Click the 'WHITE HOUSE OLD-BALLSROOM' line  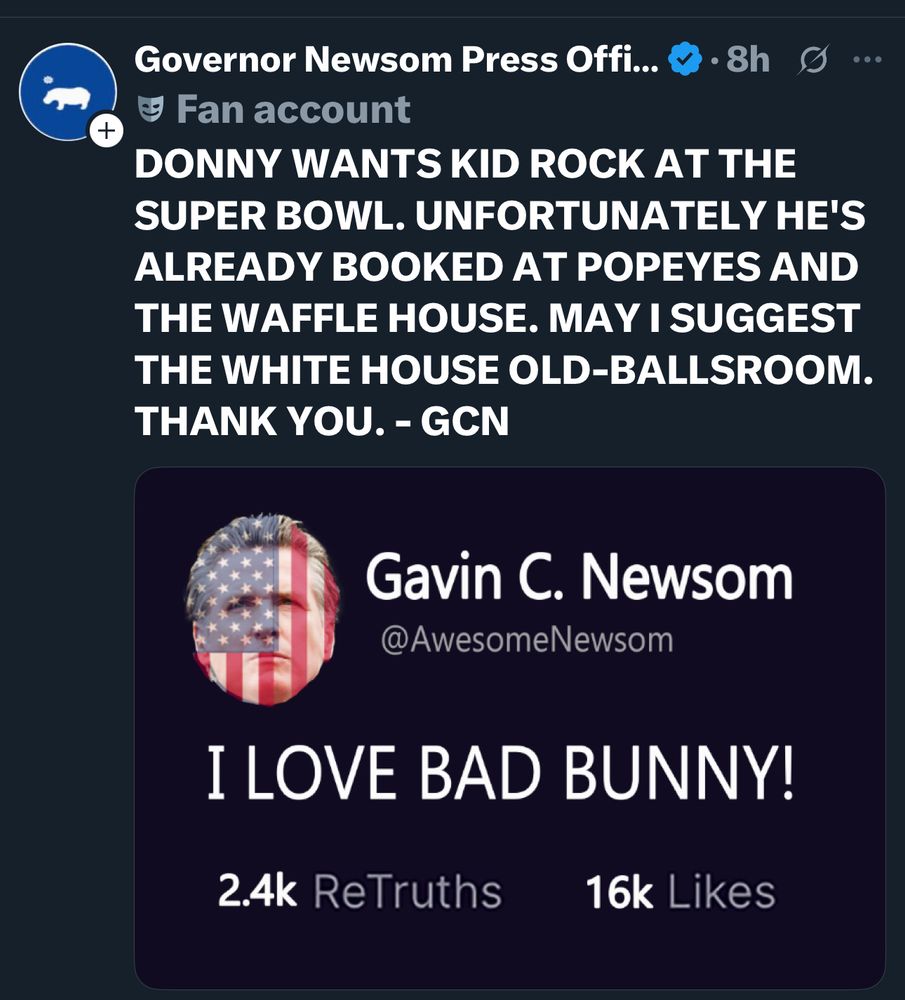coord(504,371)
